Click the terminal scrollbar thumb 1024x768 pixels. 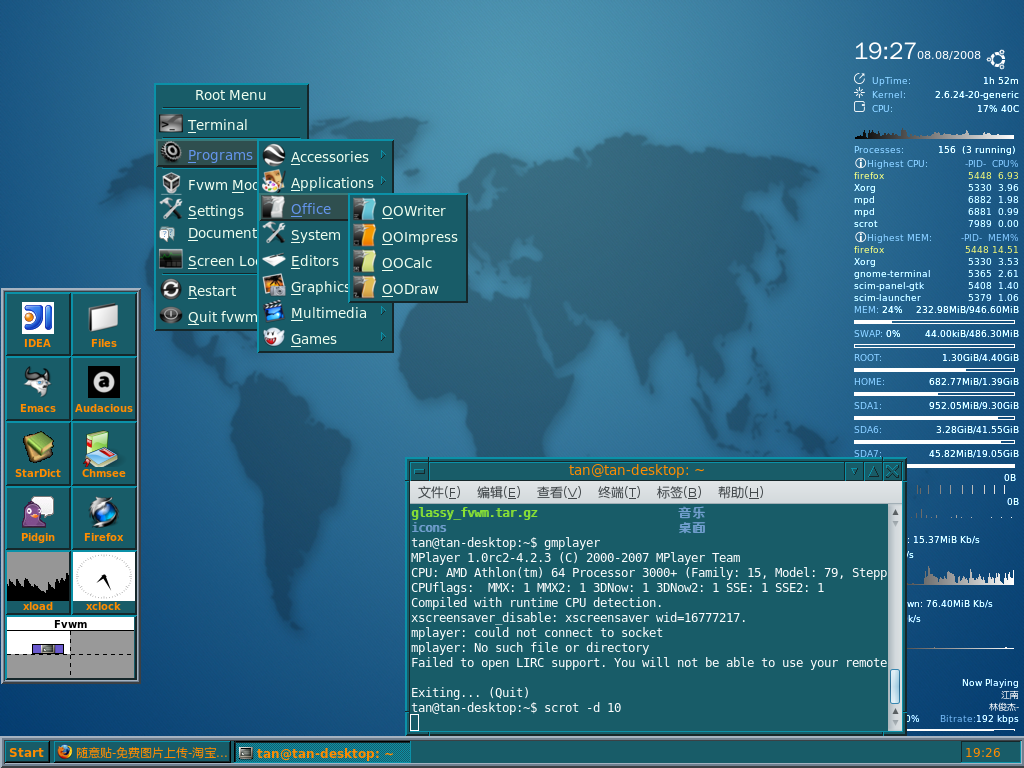coord(895,686)
